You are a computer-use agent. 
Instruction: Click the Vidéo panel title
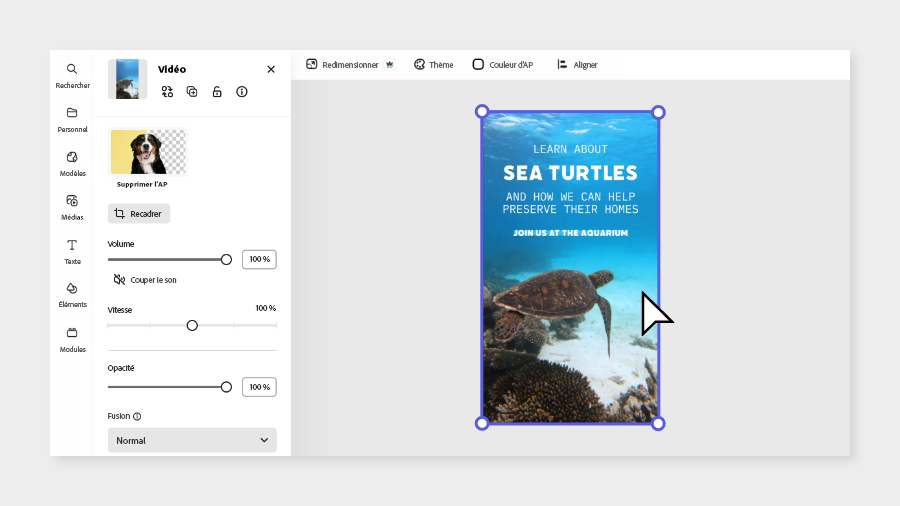(x=172, y=69)
